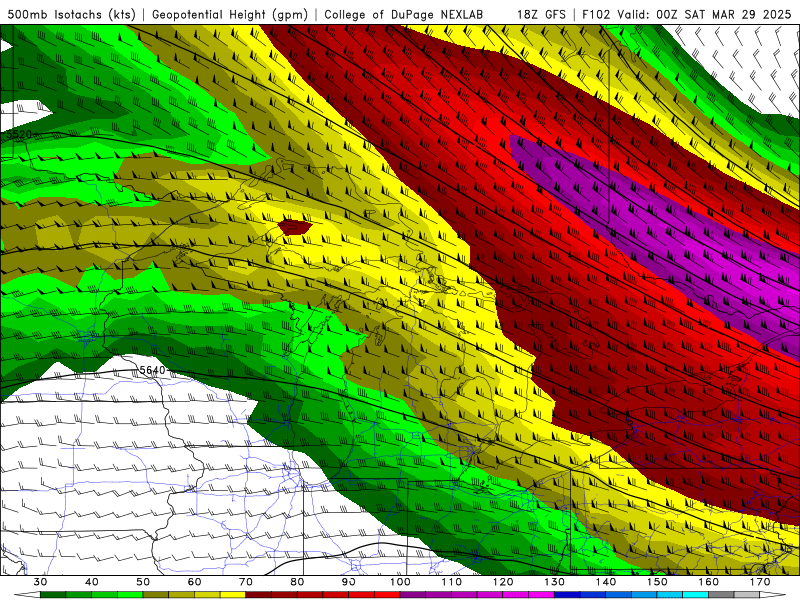Click the 150 label on the color scale

[x=658, y=582]
